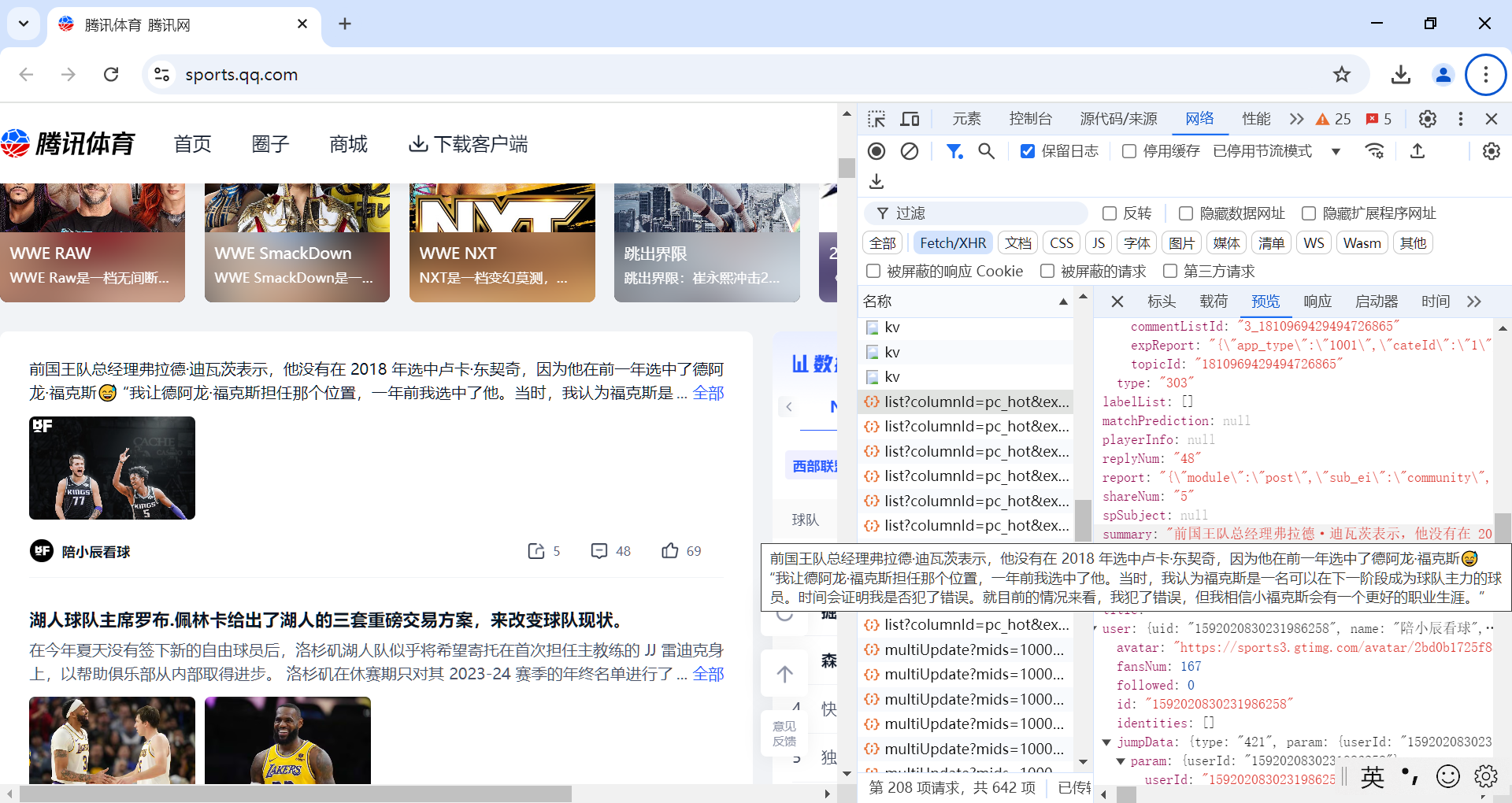1512x803 pixels.
Task: Switch to the 控制台 DevTools tab
Action: [x=1031, y=119]
